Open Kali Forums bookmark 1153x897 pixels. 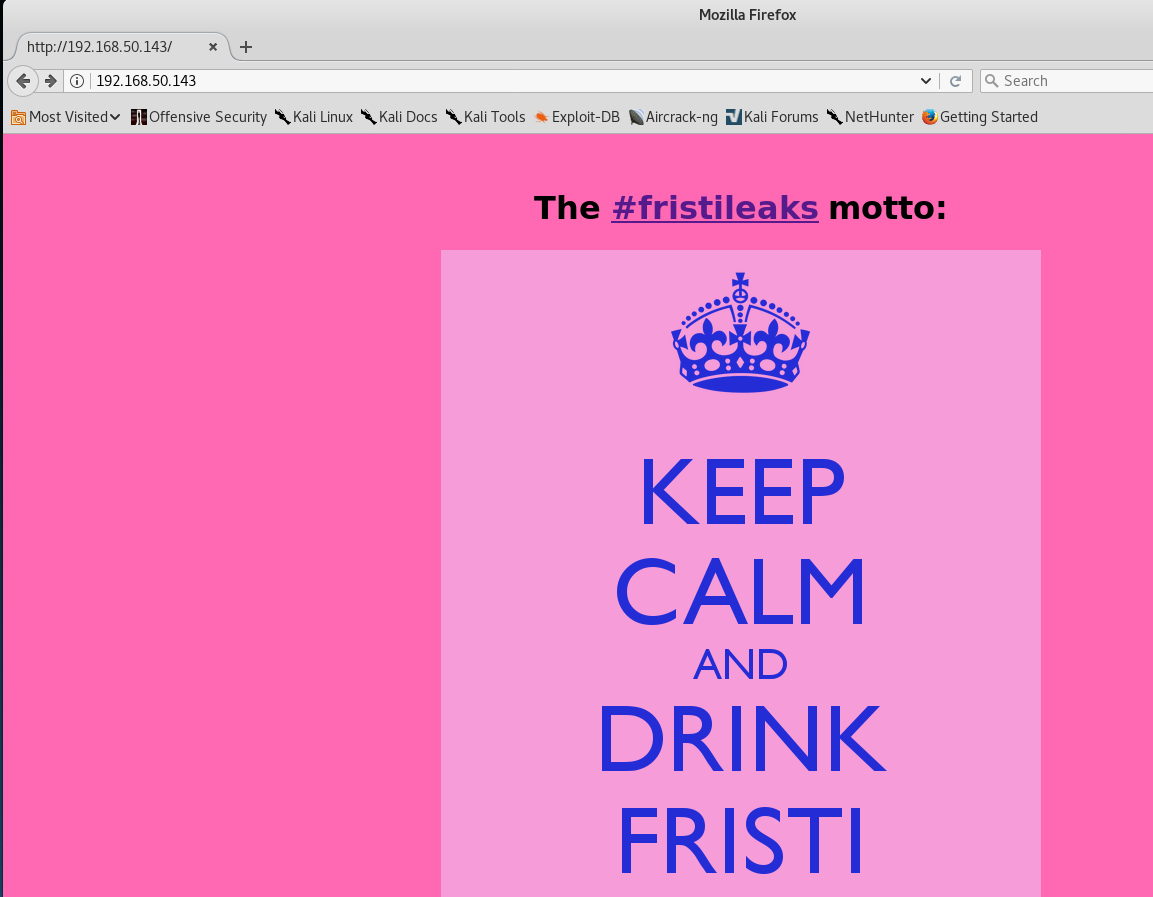(771, 117)
